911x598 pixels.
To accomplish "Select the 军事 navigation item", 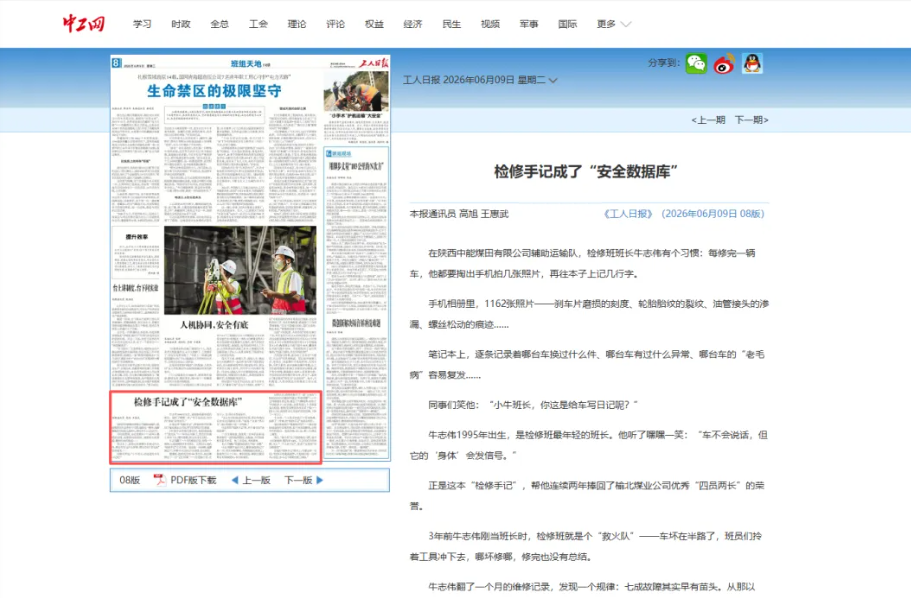I will click(x=529, y=24).
